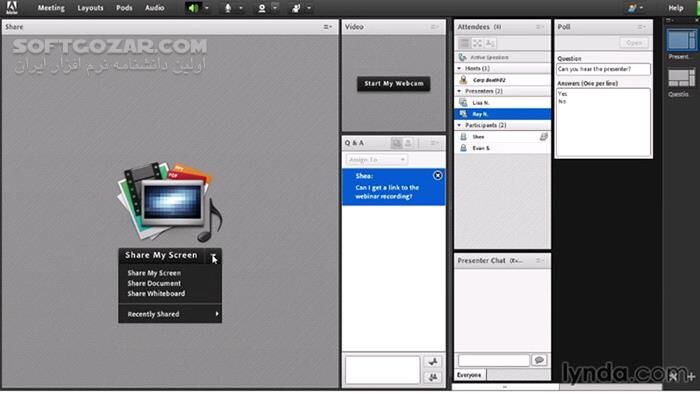Image resolution: width=700 pixels, height=394 pixels.
Task: Send the Presenter Chat message icon
Action: click(539, 360)
